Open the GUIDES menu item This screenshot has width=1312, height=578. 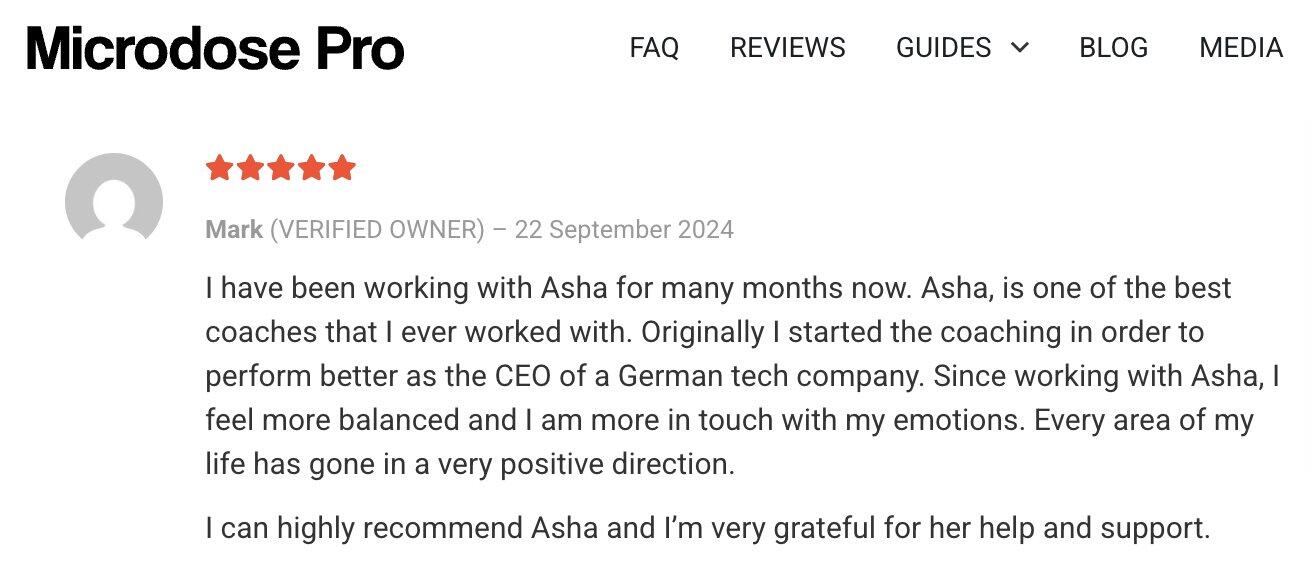pos(943,48)
